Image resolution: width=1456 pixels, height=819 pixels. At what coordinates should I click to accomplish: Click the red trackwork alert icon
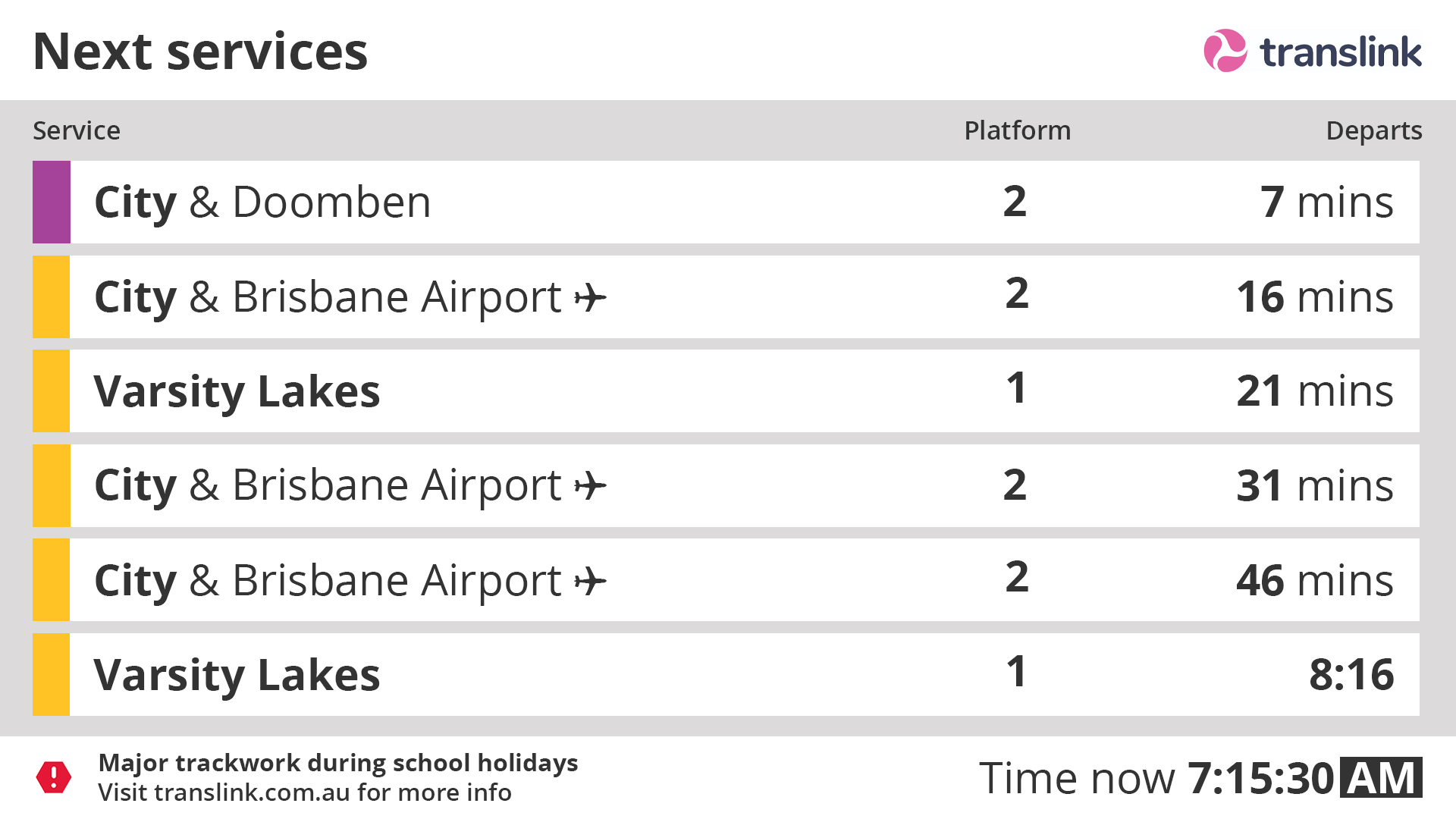coord(54,777)
